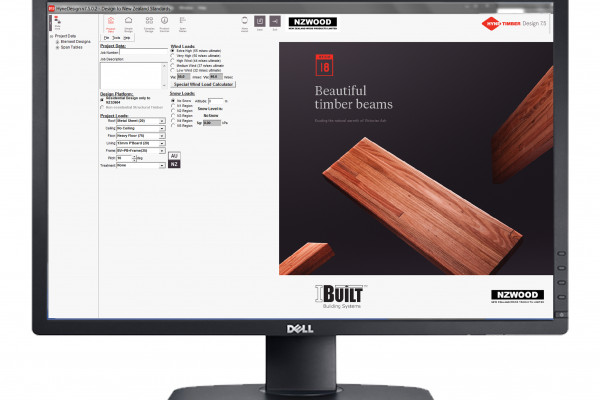Click the NZWOOD logo in the toolbar
Screen dimensions: 600x400
pos(313,23)
